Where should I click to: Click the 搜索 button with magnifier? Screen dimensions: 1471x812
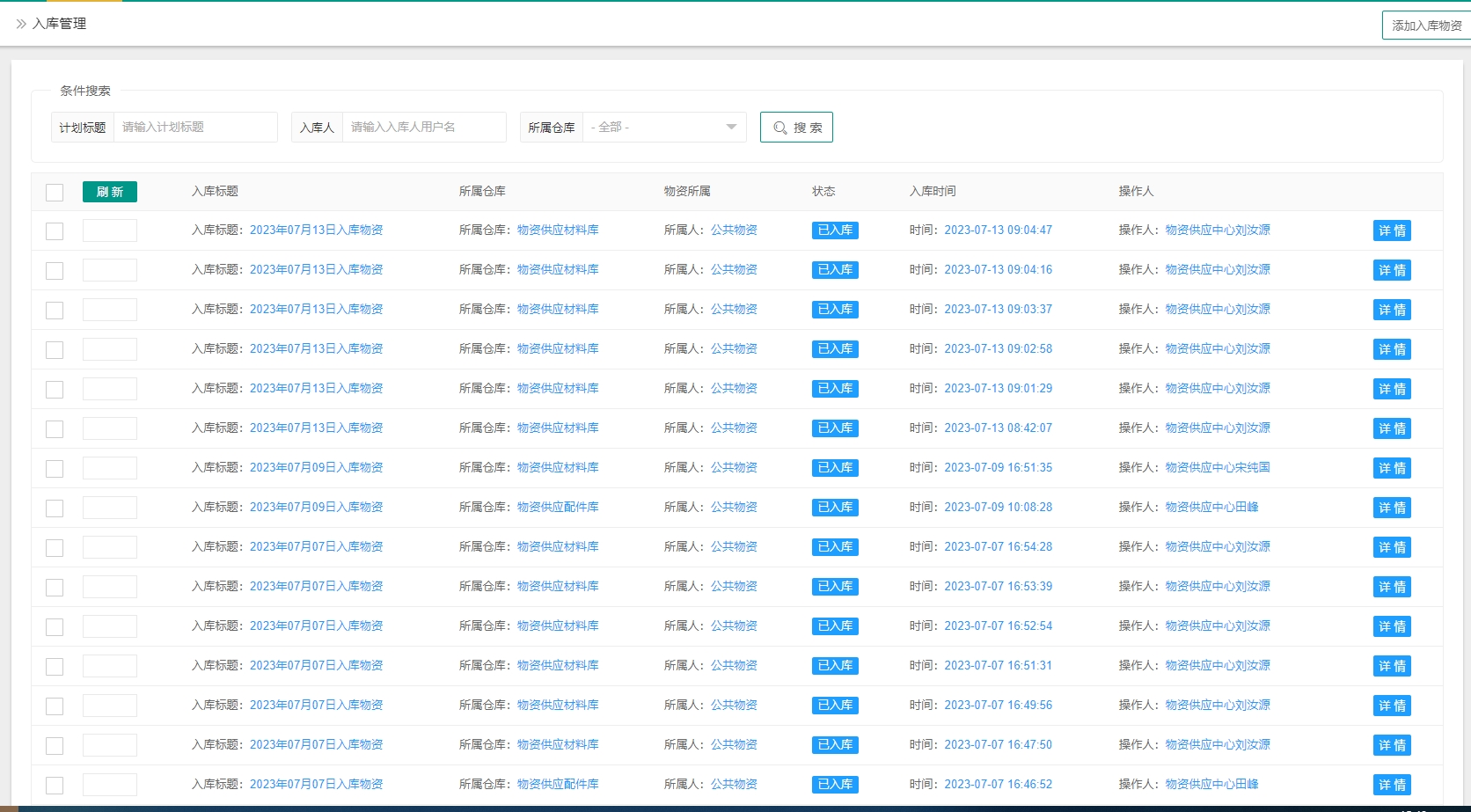coord(796,128)
